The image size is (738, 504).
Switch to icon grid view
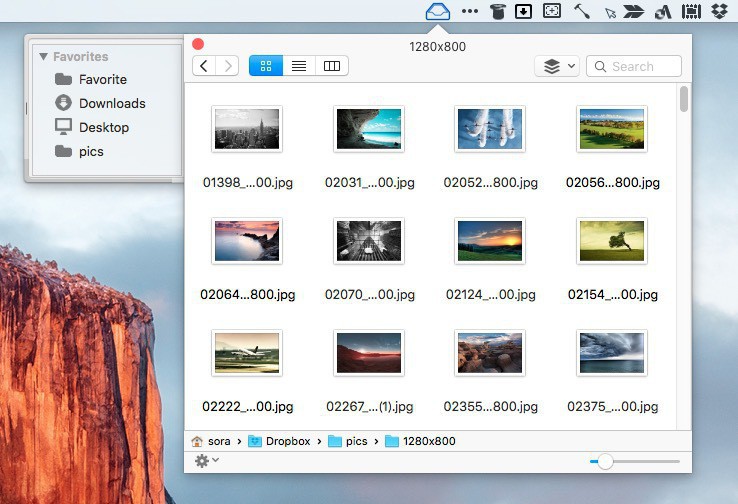(x=266, y=66)
